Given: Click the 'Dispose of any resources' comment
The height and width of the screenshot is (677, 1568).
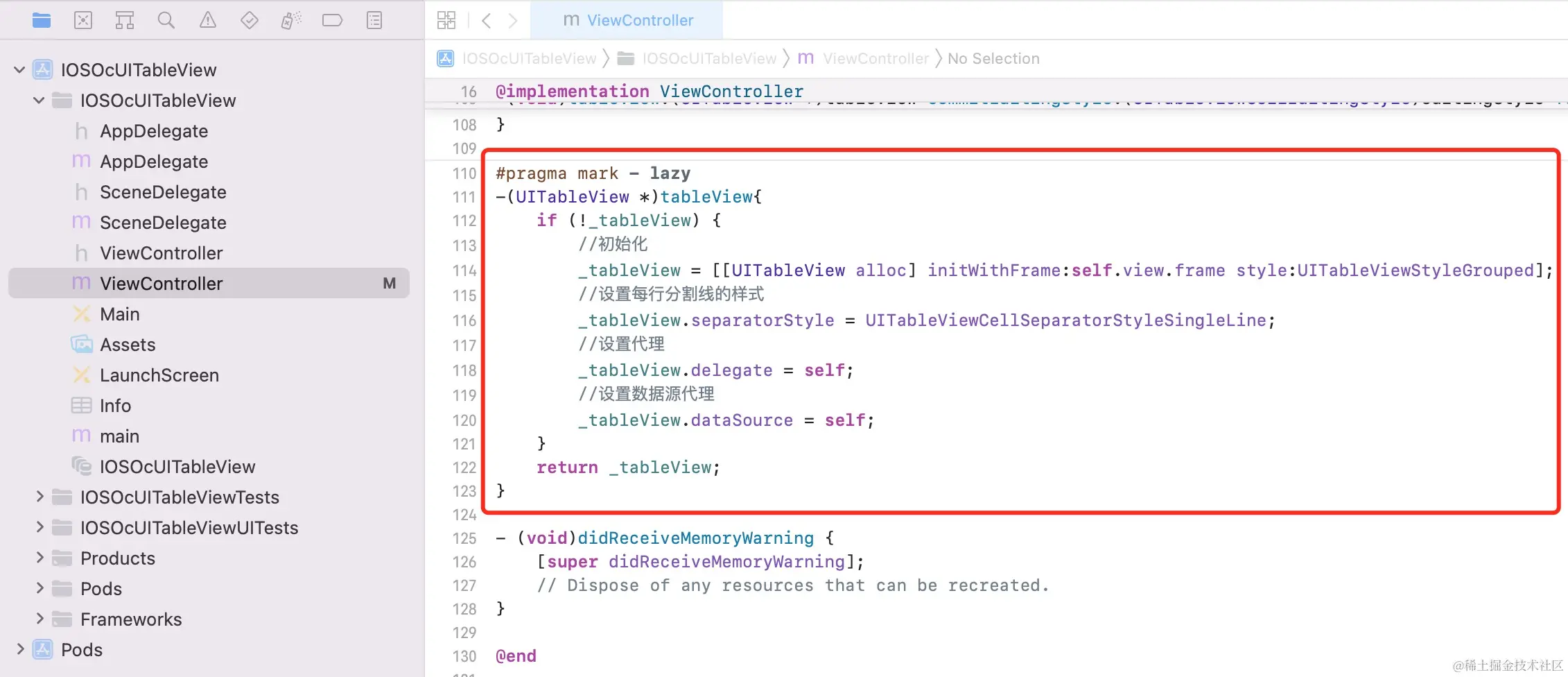Looking at the screenshot, I should pos(793,585).
